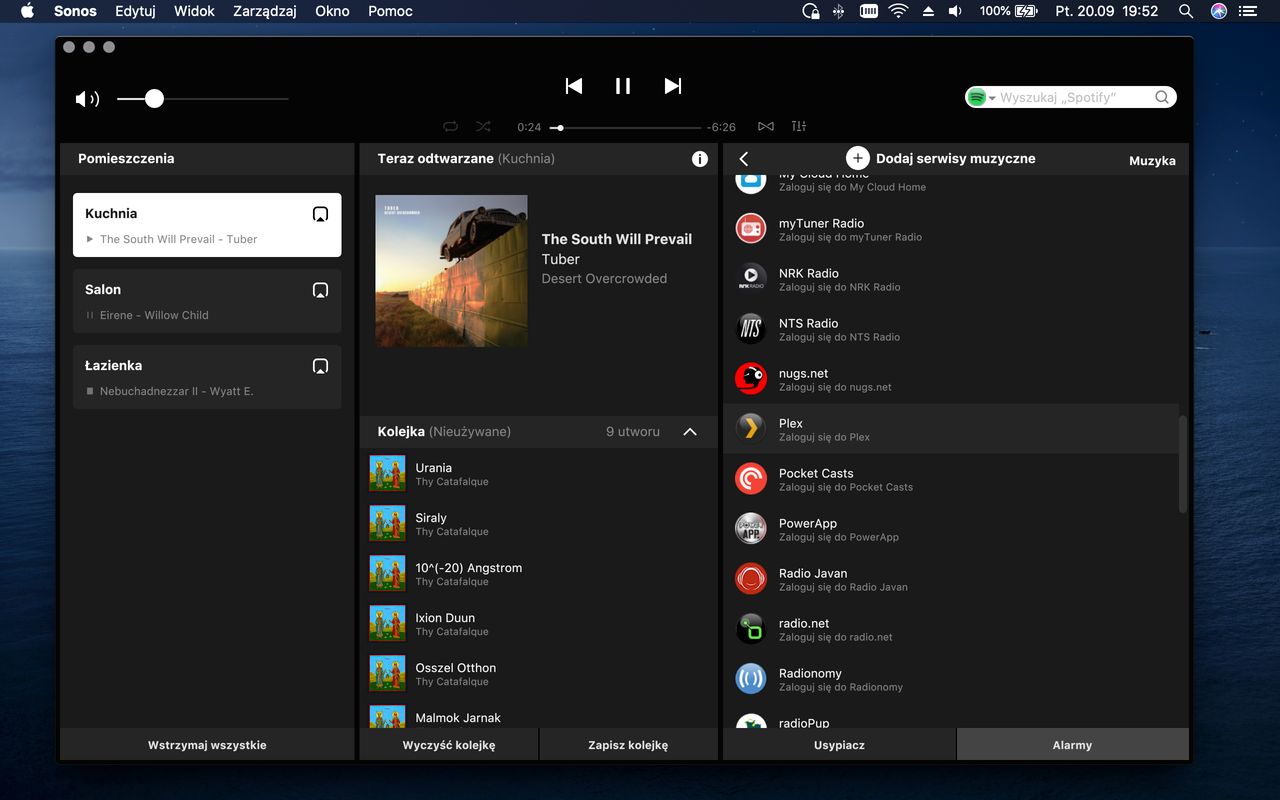This screenshot has height=800, width=1280.
Task: Select radio.net service icon
Action: click(751, 629)
